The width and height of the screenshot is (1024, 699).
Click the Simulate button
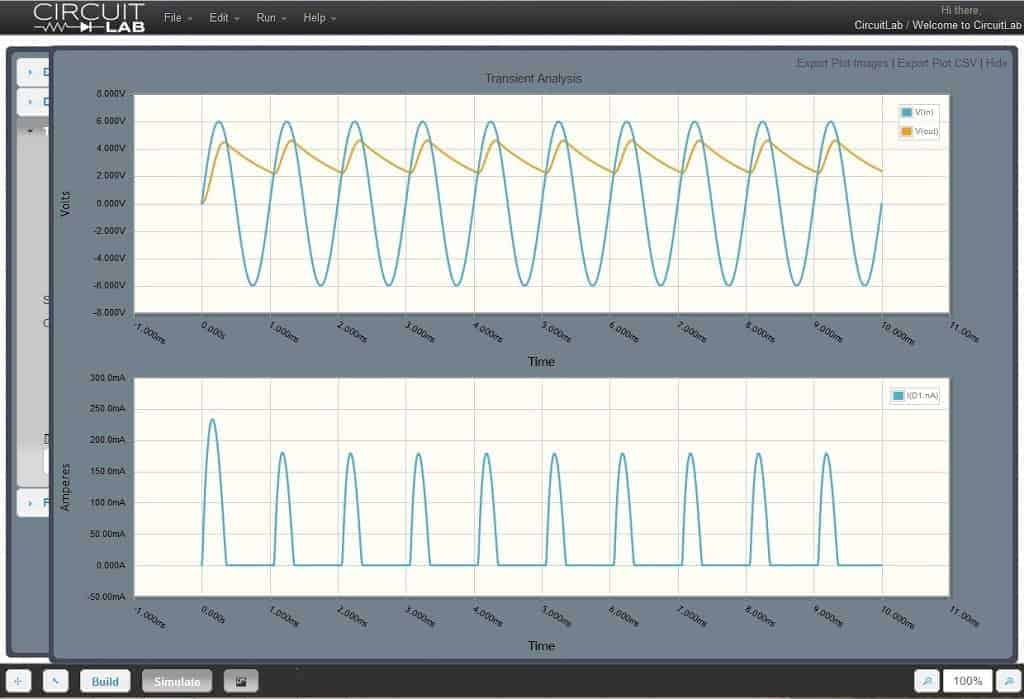177,681
